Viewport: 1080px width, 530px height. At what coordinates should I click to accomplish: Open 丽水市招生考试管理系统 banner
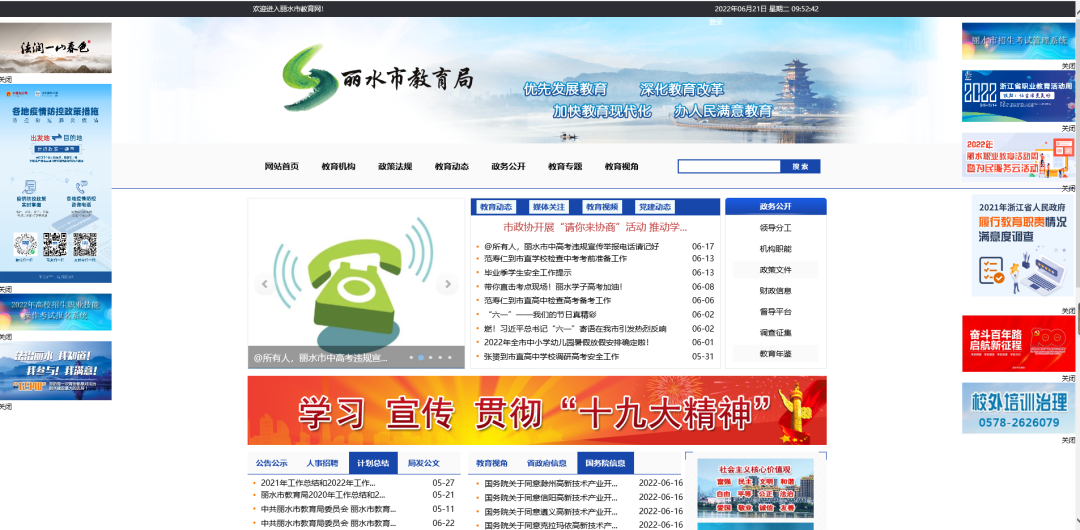pos(1018,41)
